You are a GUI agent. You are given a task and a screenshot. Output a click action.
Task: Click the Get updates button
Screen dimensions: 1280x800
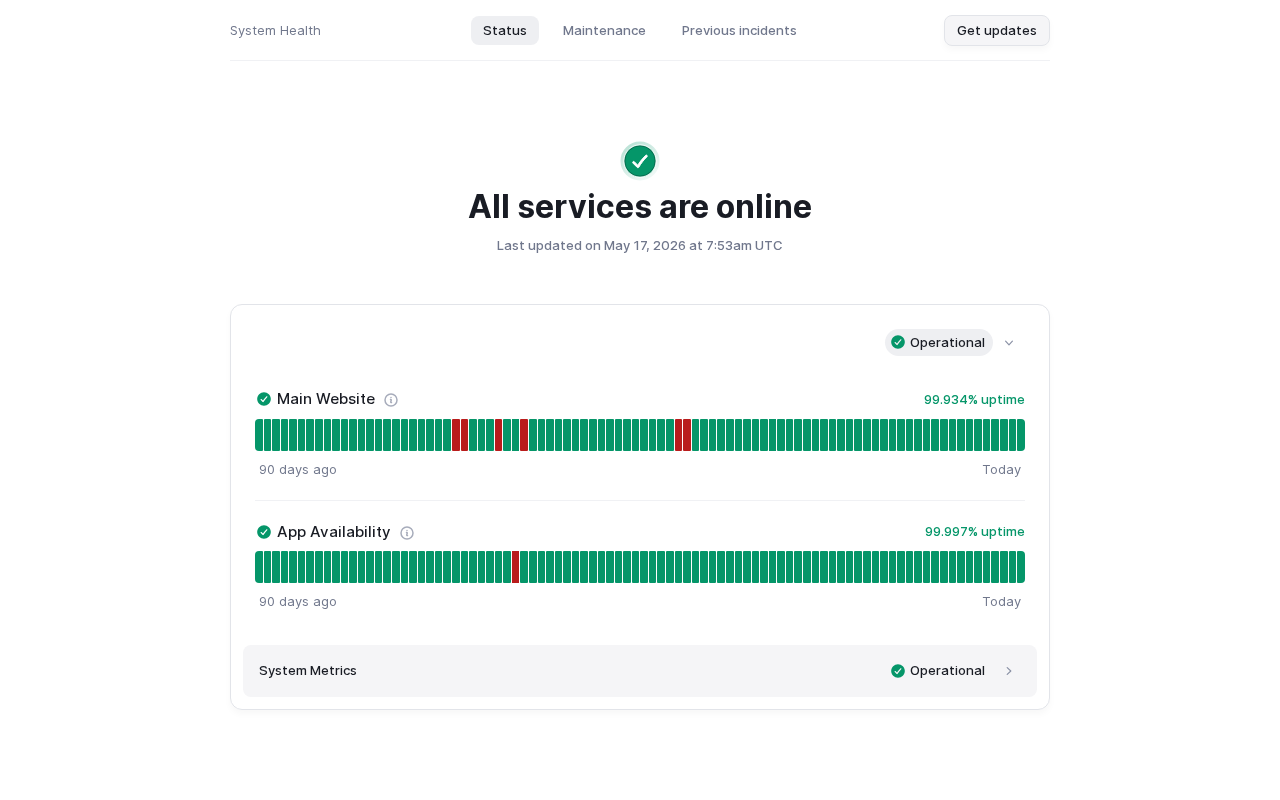[x=997, y=31]
